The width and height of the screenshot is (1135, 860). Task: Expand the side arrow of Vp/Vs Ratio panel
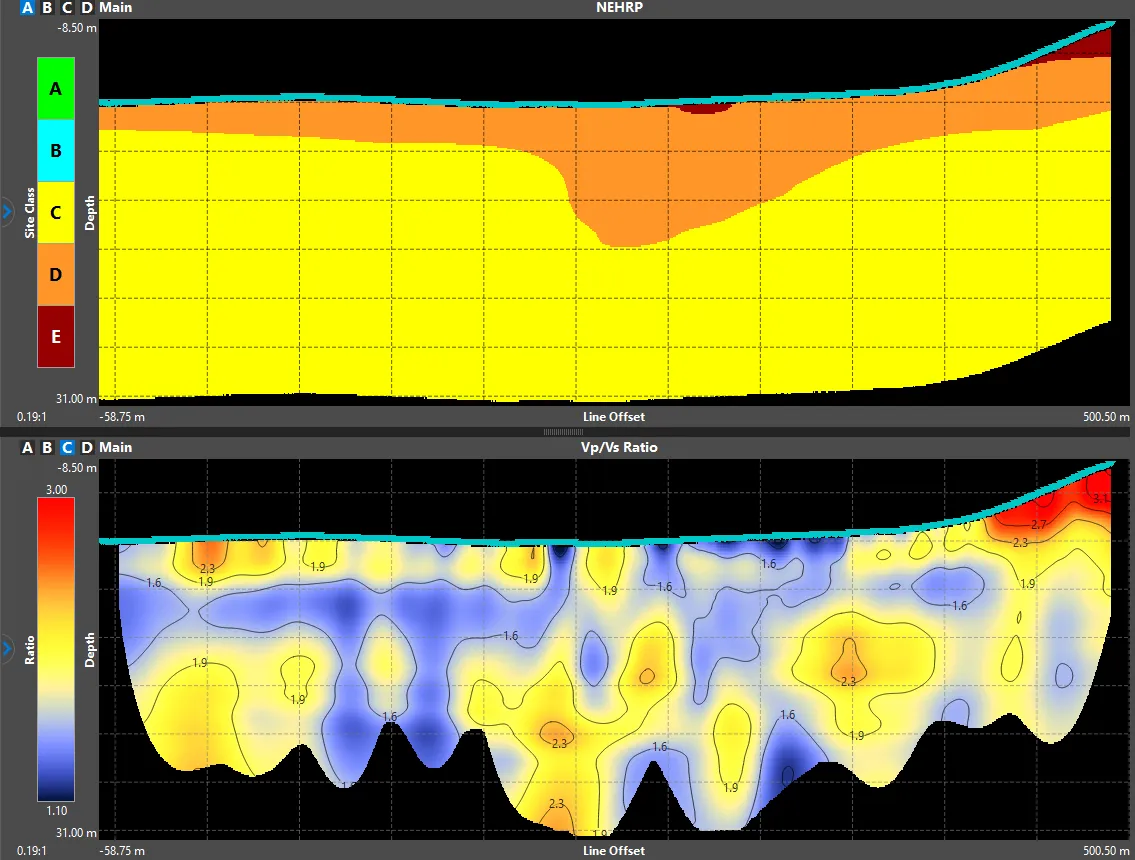pos(7,648)
